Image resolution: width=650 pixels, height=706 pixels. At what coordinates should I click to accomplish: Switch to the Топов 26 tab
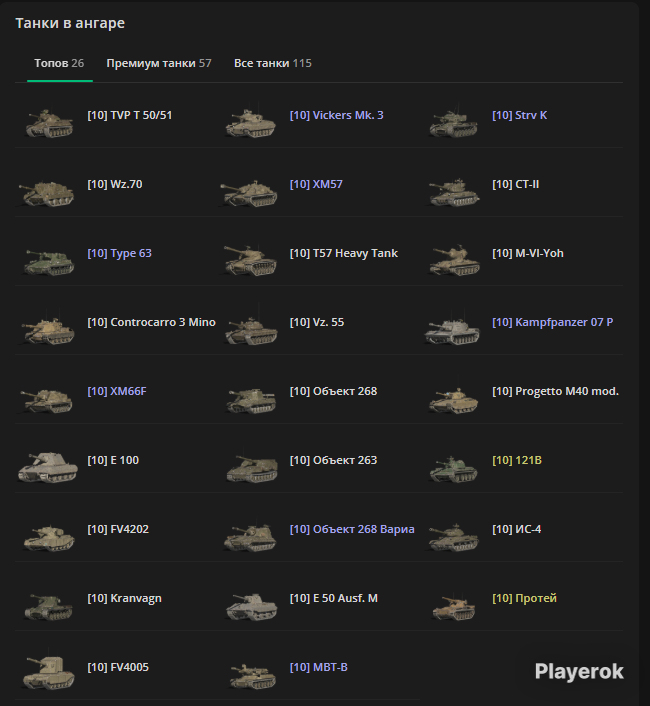59,63
